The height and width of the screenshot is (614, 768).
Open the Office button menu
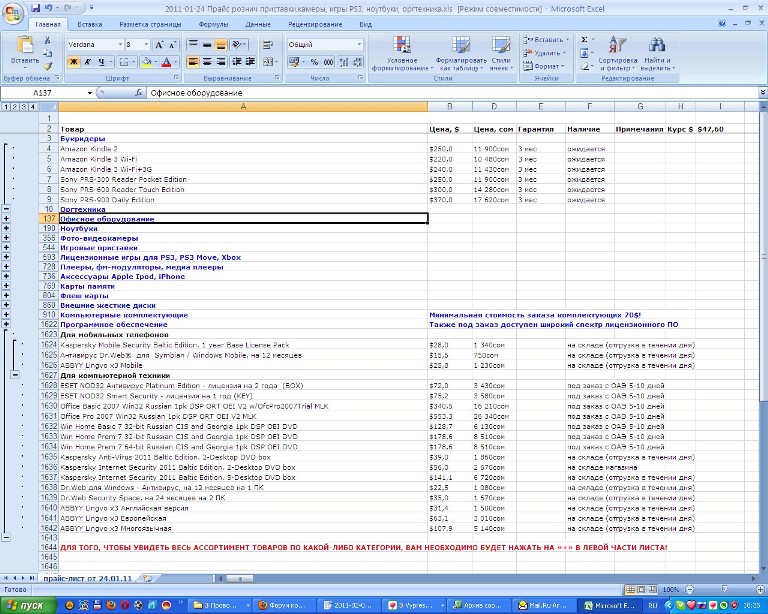click(x=12, y=12)
